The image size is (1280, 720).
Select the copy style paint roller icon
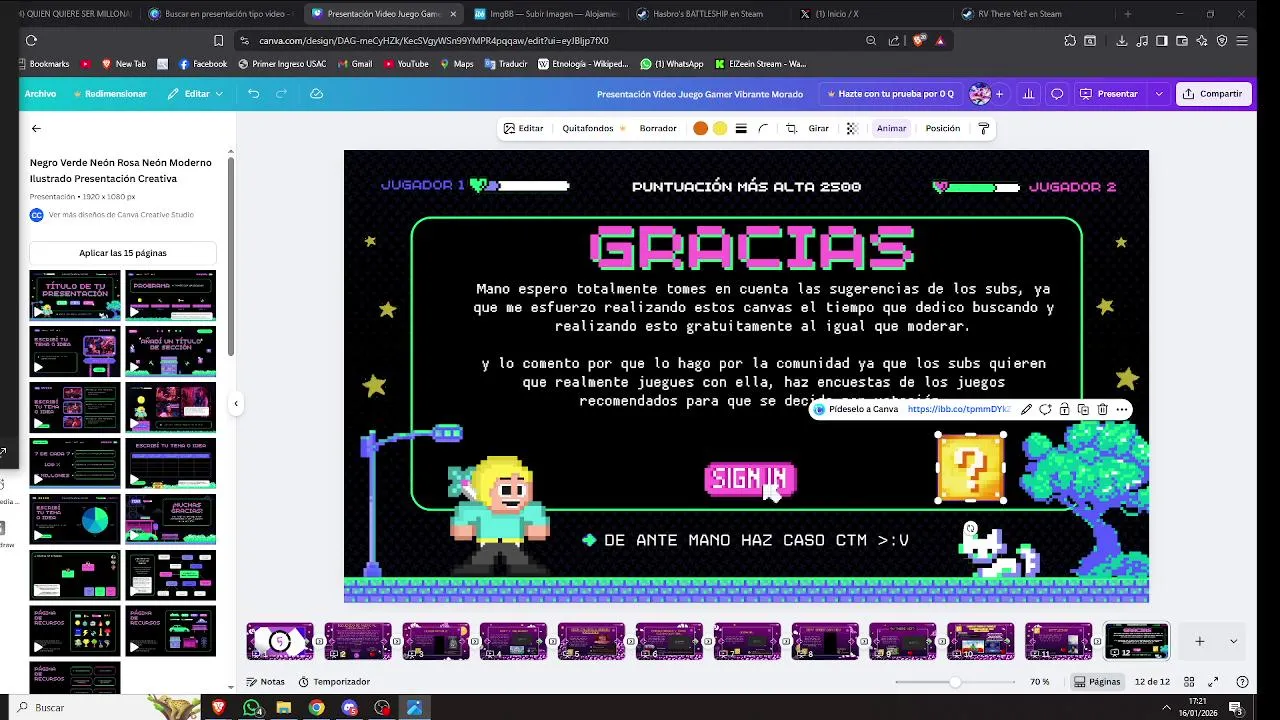[x=983, y=128]
